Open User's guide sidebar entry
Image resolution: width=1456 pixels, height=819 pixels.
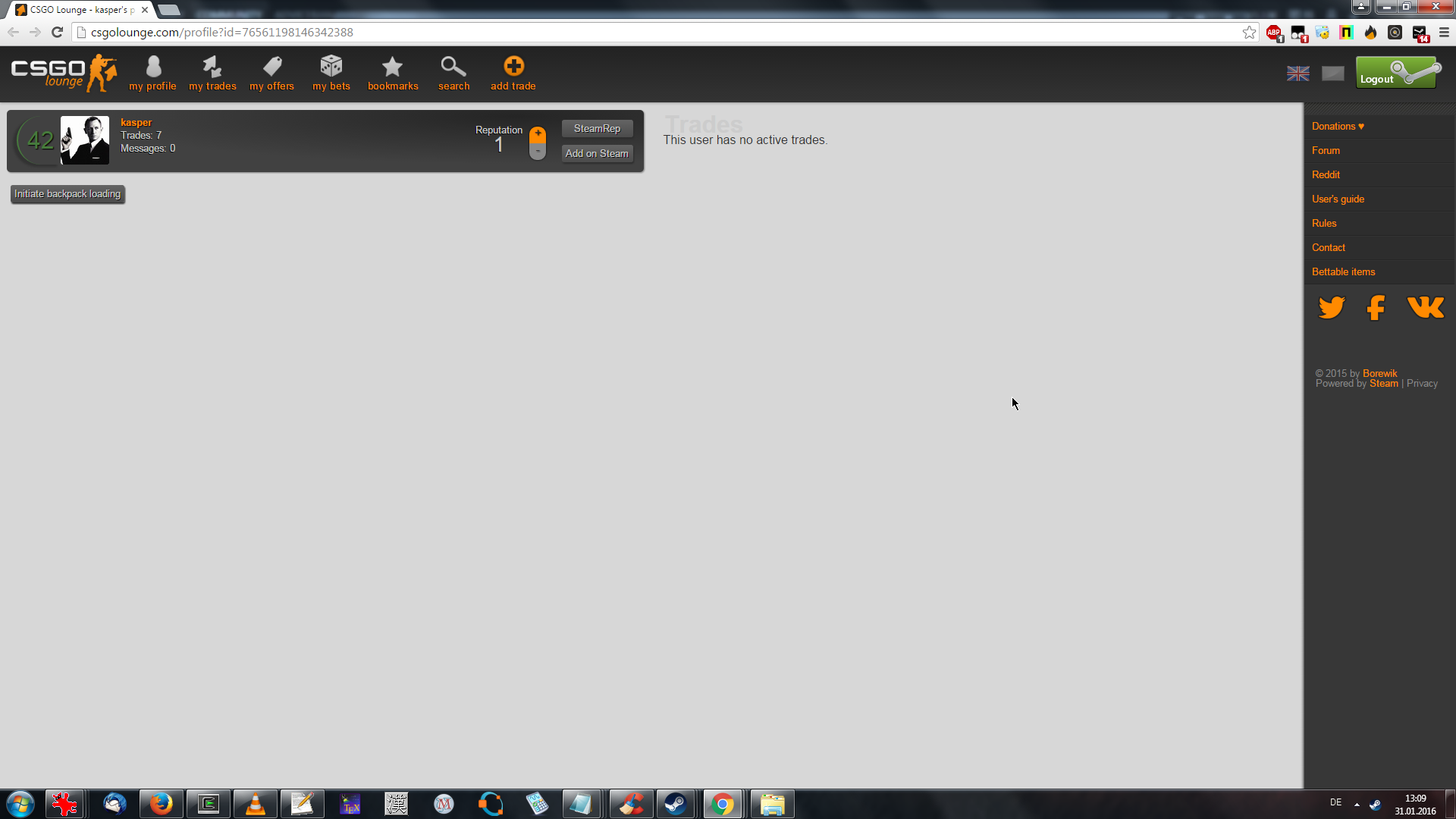pyautogui.click(x=1338, y=199)
